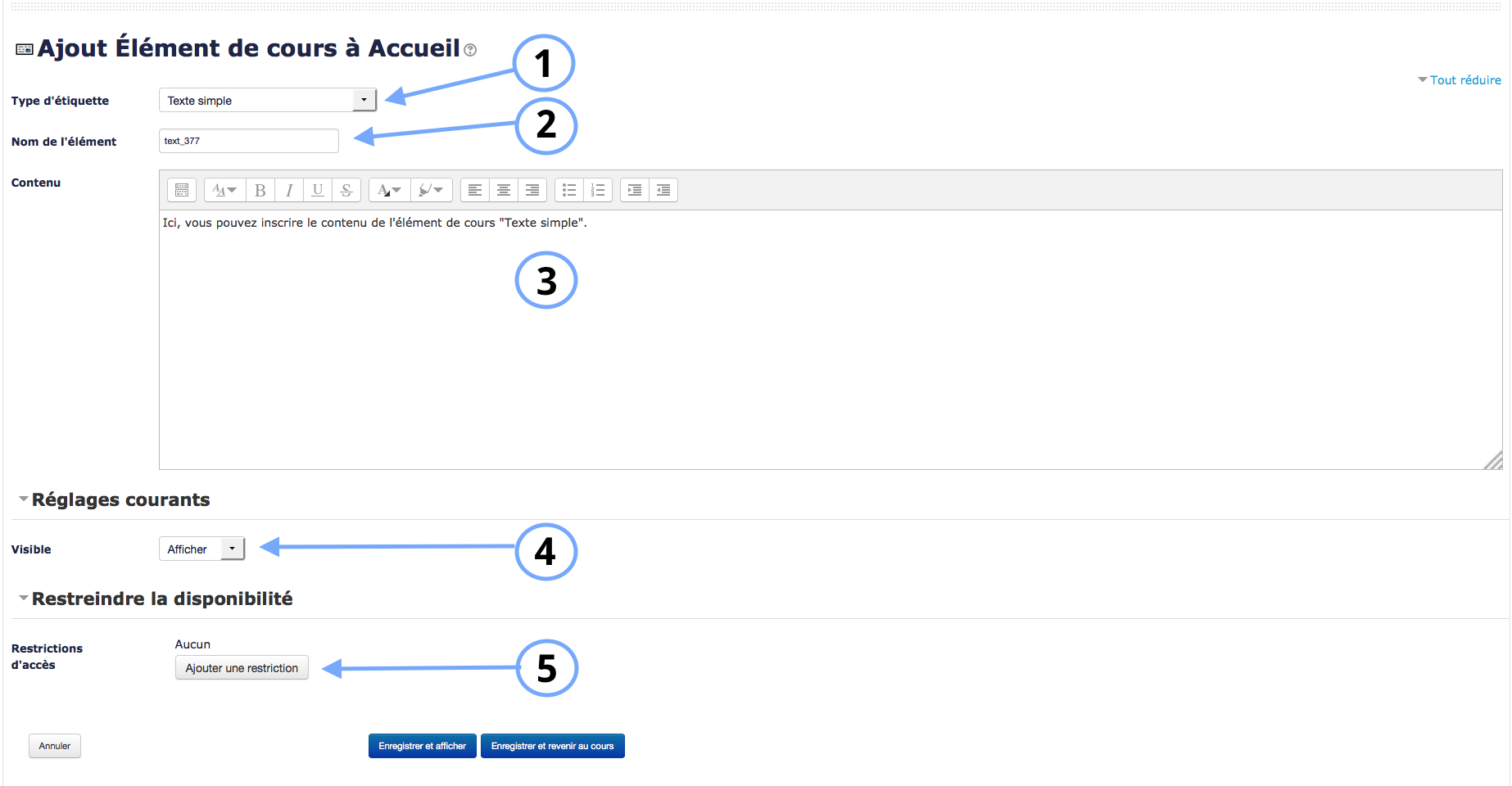The image size is (1512, 786).
Task: Open the font color menu
Action: 389,191
